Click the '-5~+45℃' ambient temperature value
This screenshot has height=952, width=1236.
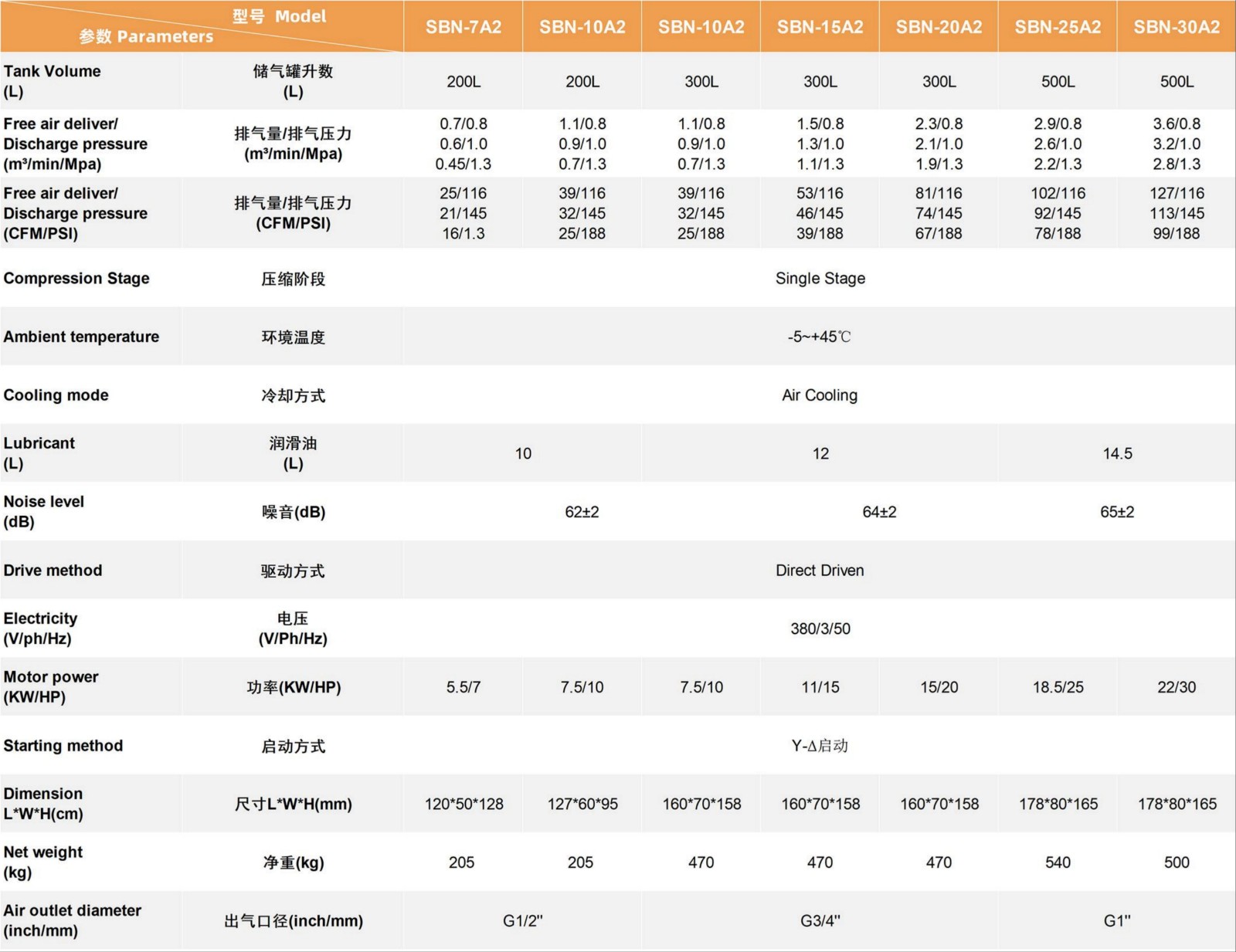point(820,337)
